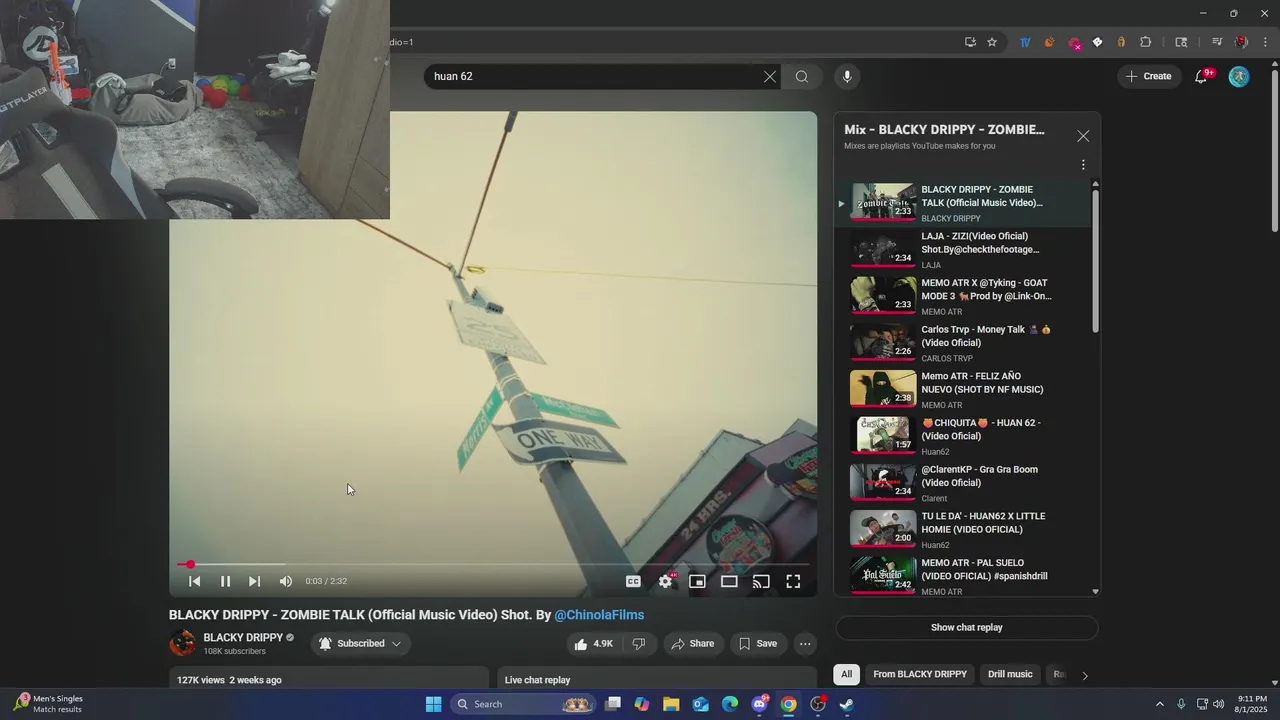
Task: Open Steam from the taskbar
Action: 846,704
